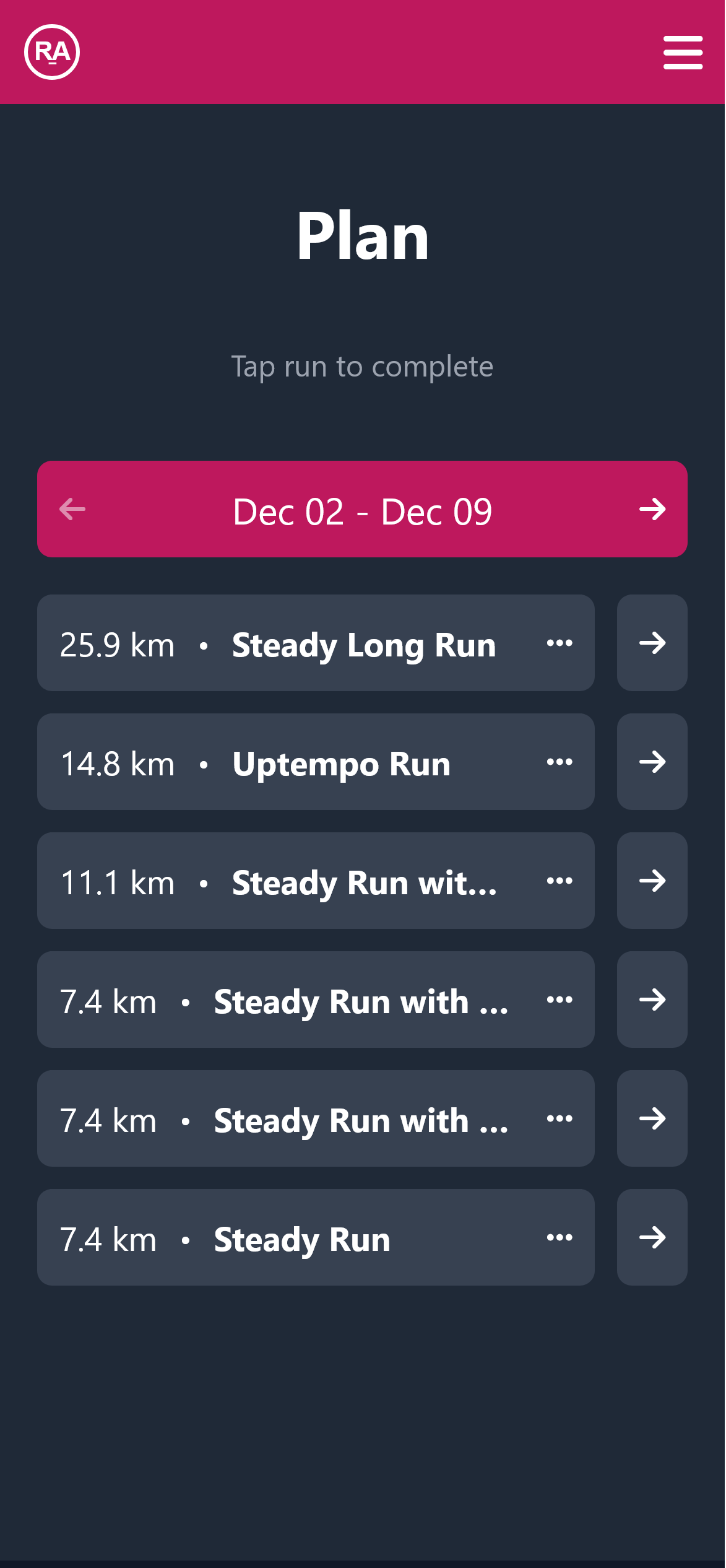Open options dots for Steady Long Run

560,643
